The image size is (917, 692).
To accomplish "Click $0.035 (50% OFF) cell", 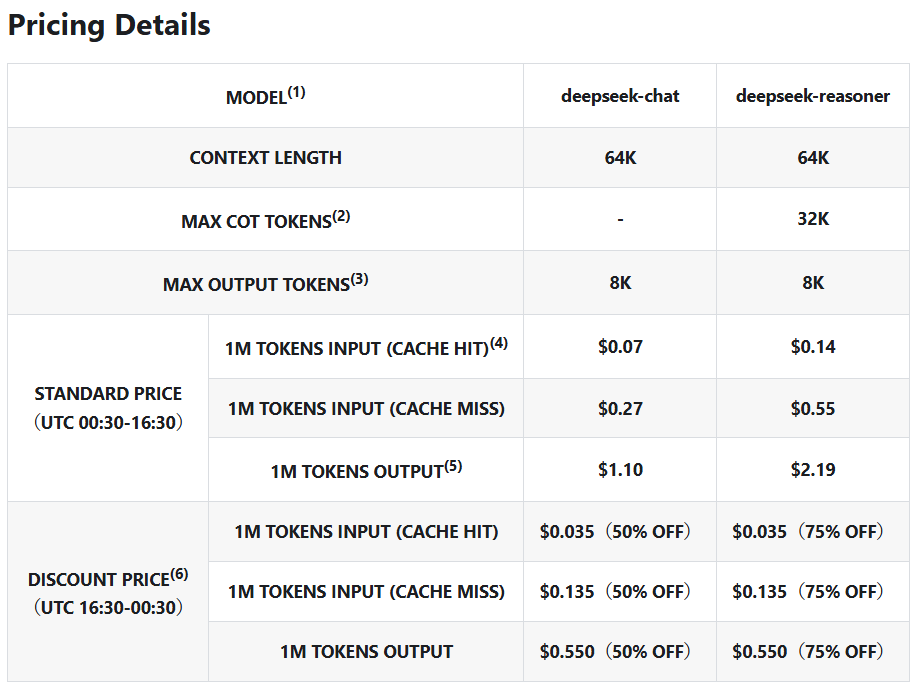I will click(x=620, y=531).
